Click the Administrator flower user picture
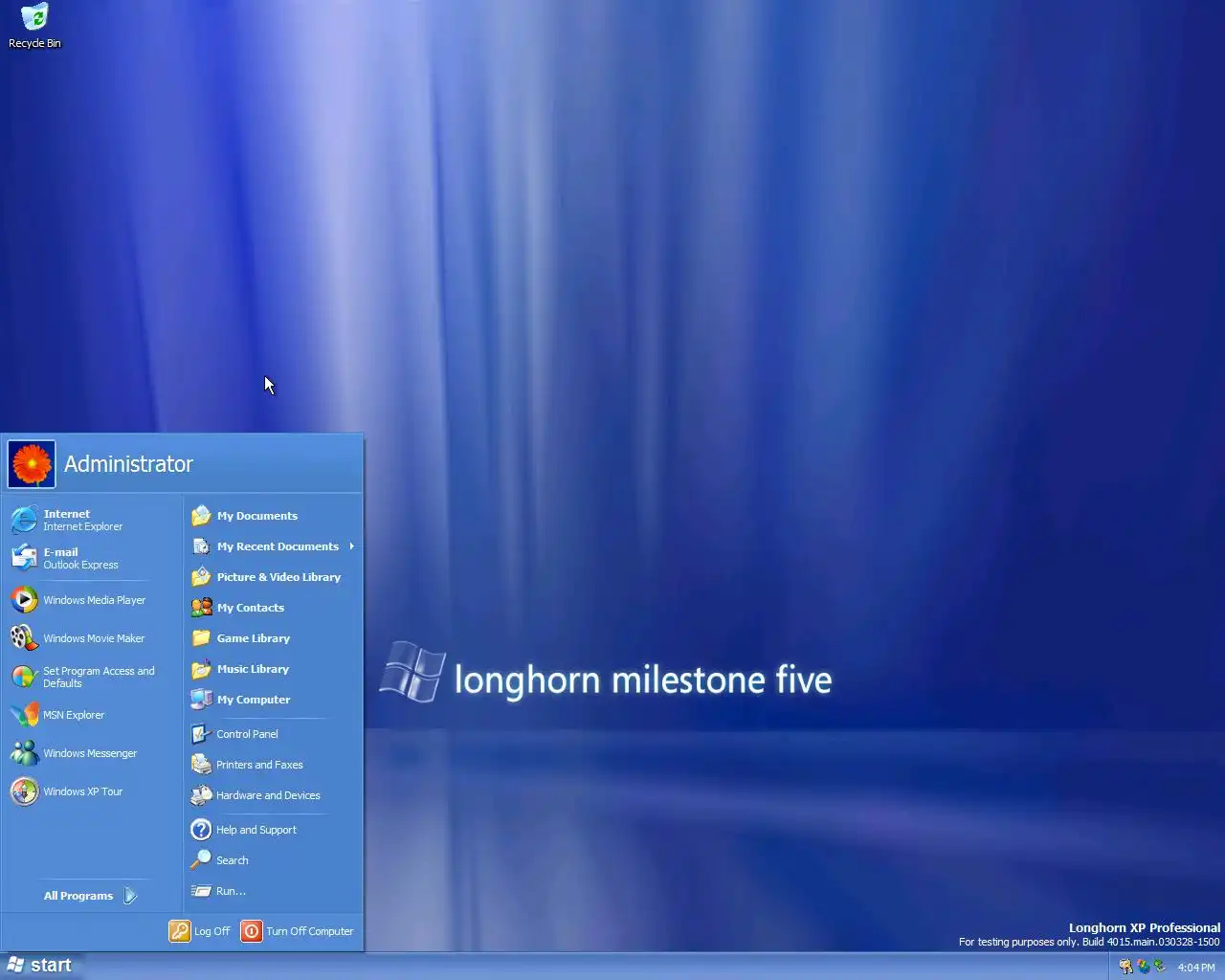 [32, 464]
